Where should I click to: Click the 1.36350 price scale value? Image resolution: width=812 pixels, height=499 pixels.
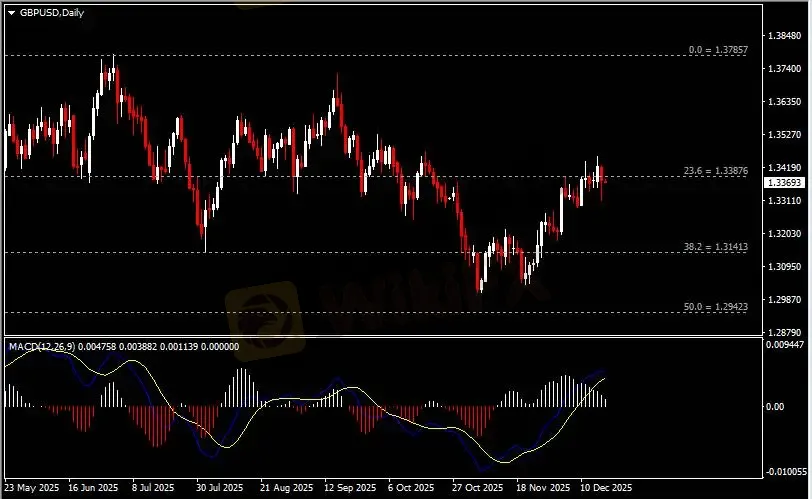785,101
